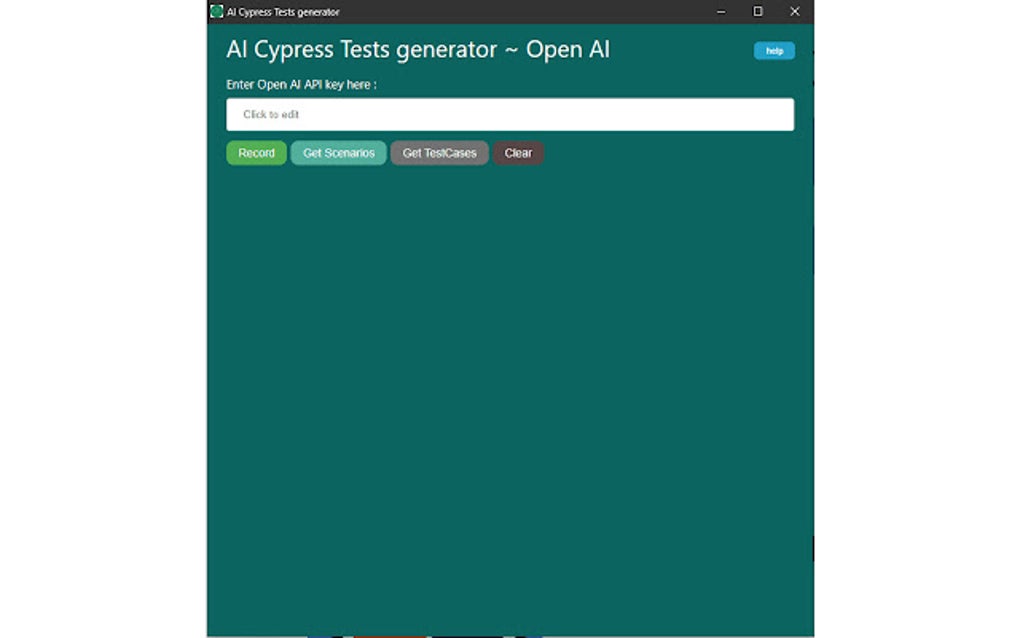This screenshot has height=638, width=1020.
Task: Click the green Record button
Action: pos(256,153)
